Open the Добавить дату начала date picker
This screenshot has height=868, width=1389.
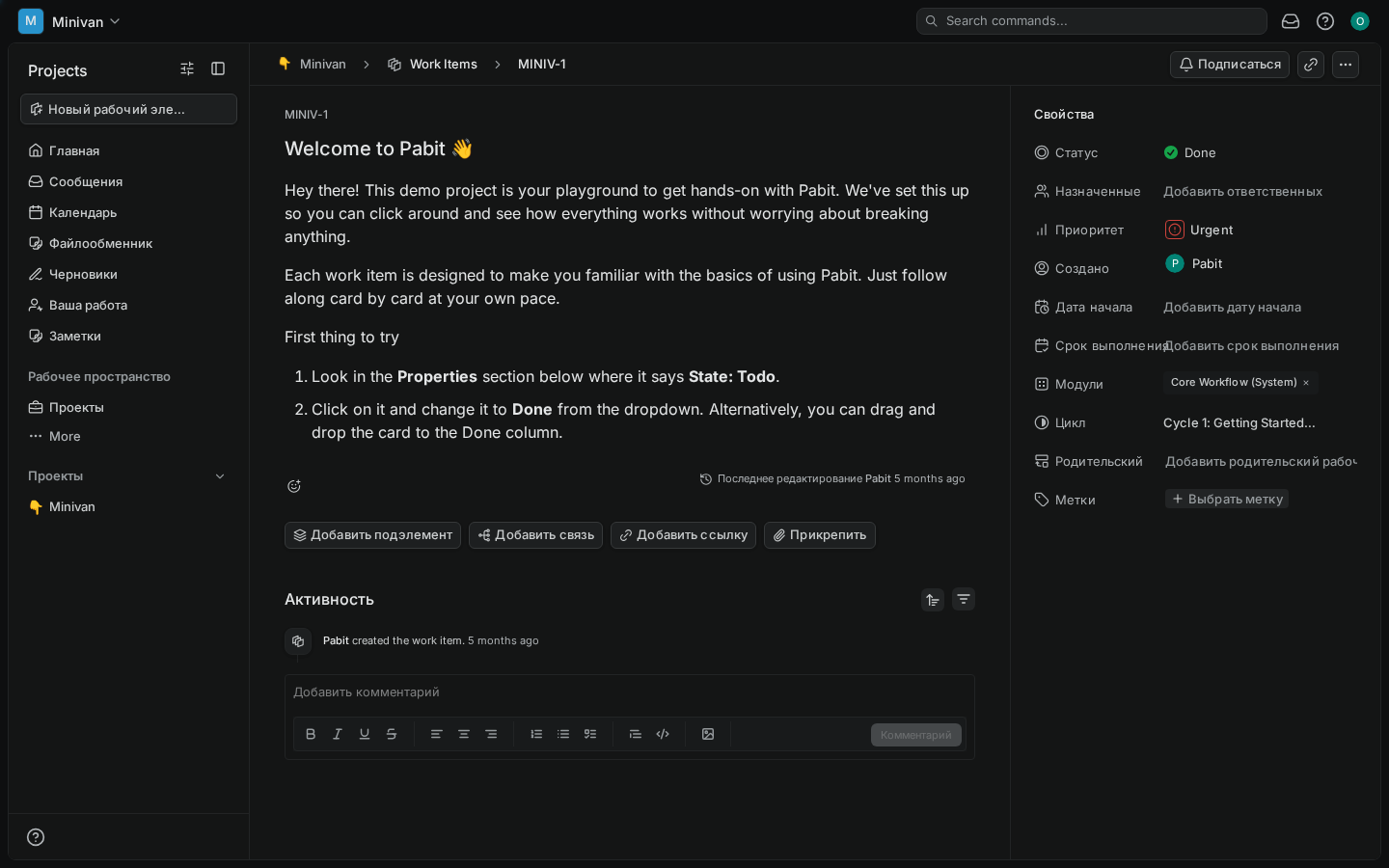tap(1232, 307)
